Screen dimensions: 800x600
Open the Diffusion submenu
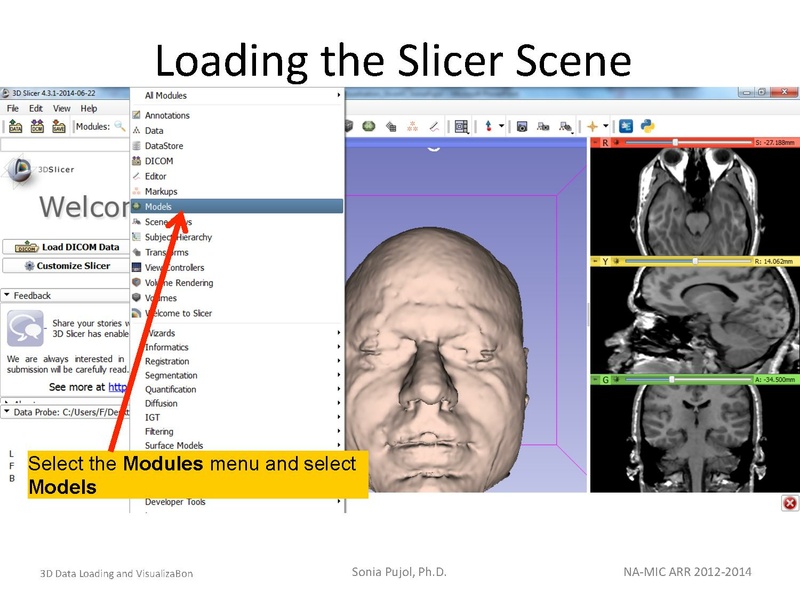click(237, 403)
